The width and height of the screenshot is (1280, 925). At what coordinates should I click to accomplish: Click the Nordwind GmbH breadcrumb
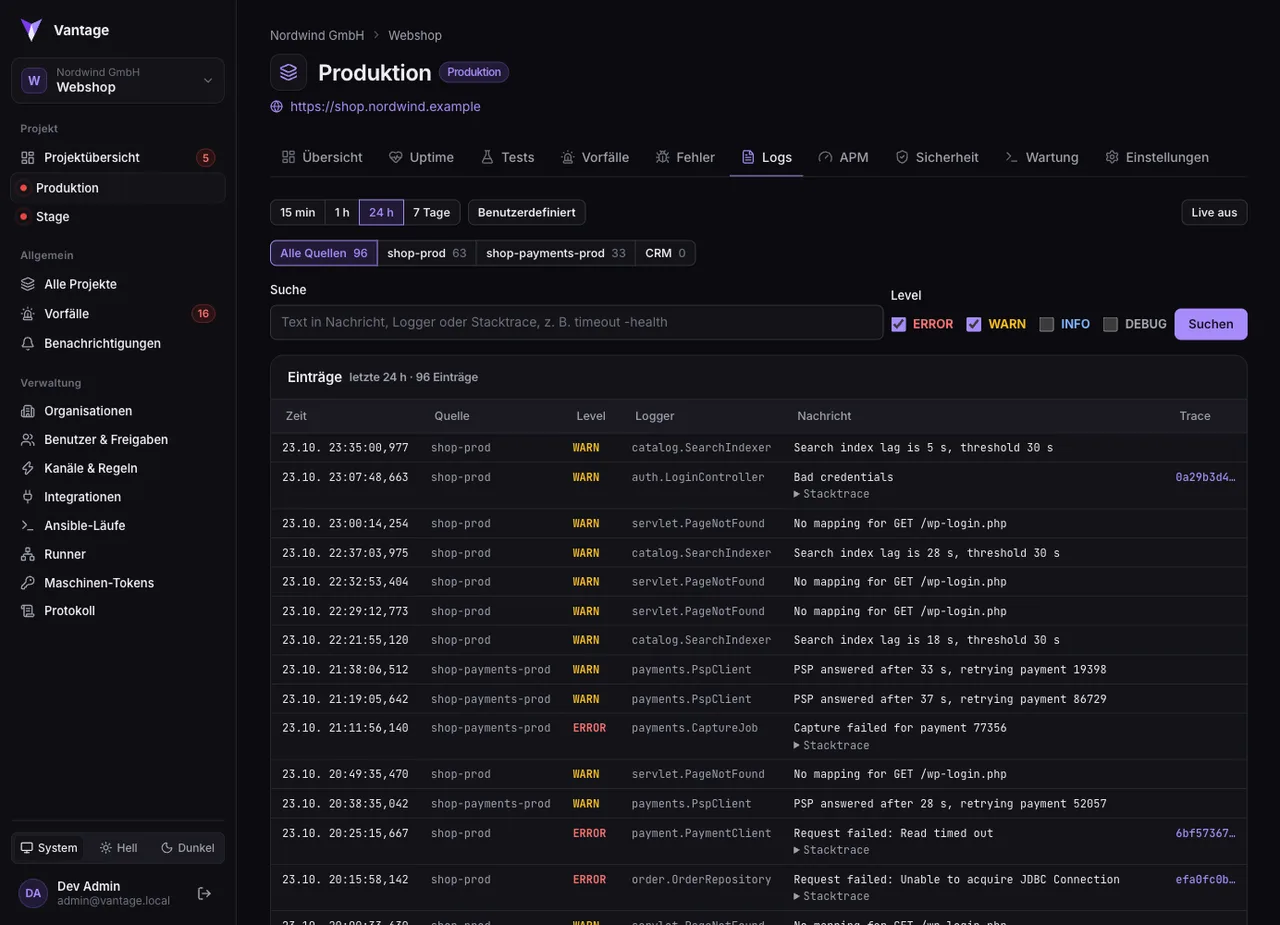pos(317,35)
